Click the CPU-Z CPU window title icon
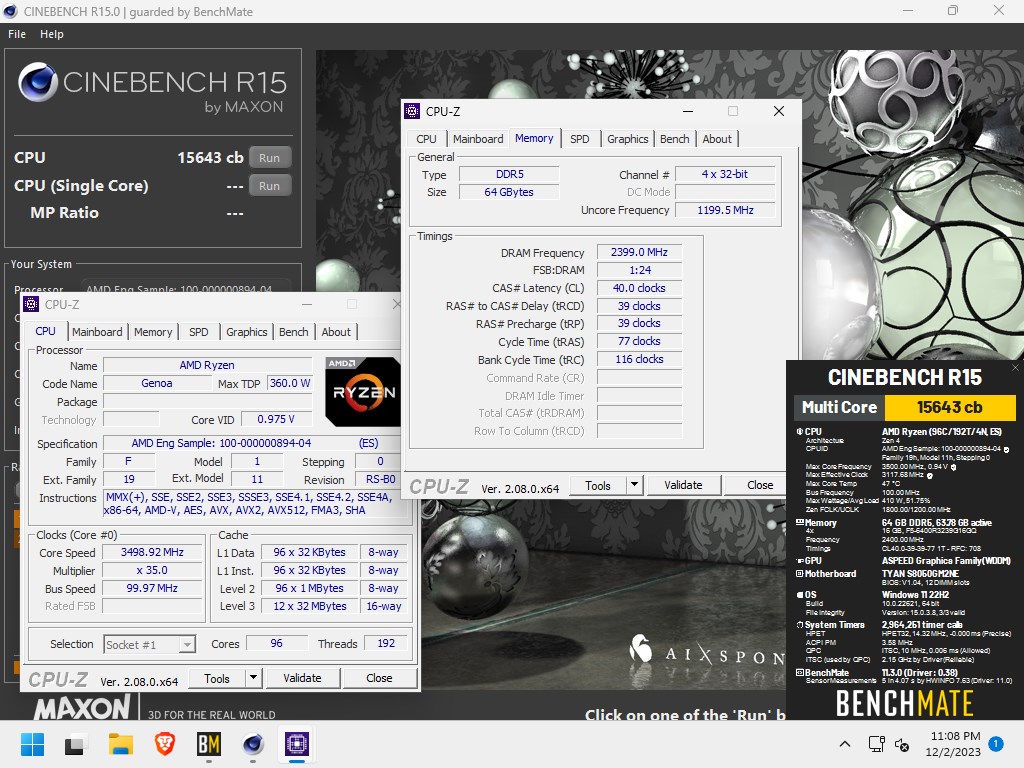This screenshot has width=1024, height=768. click(31, 304)
